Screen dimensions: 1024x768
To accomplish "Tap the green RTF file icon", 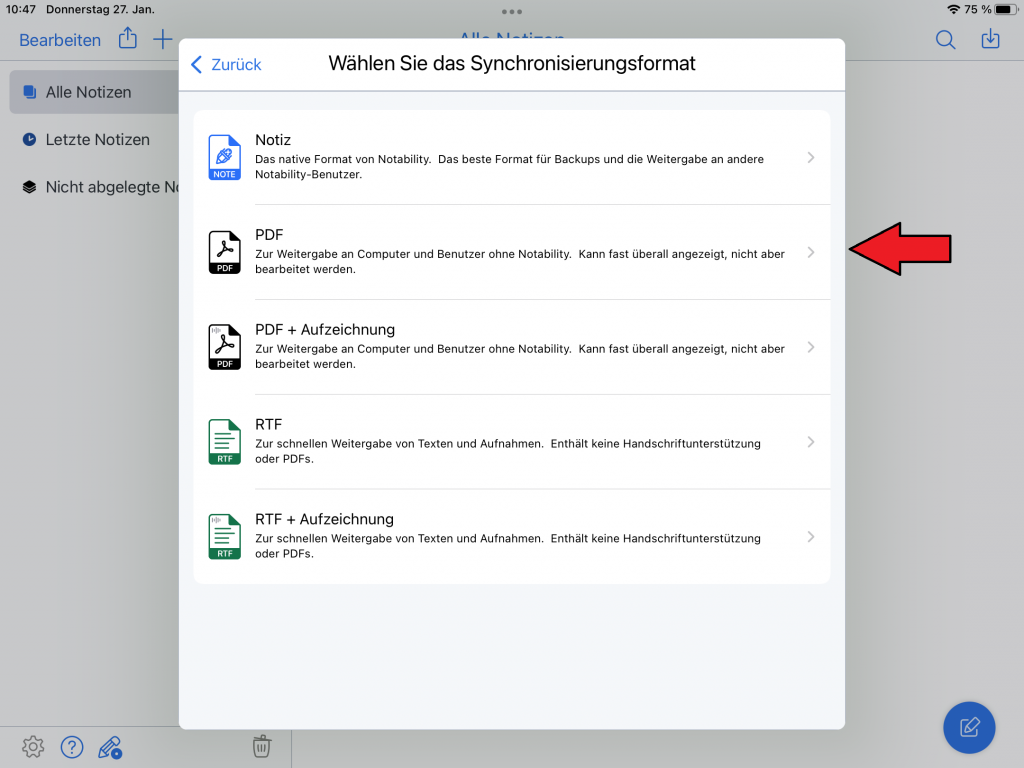I will click(x=225, y=442).
